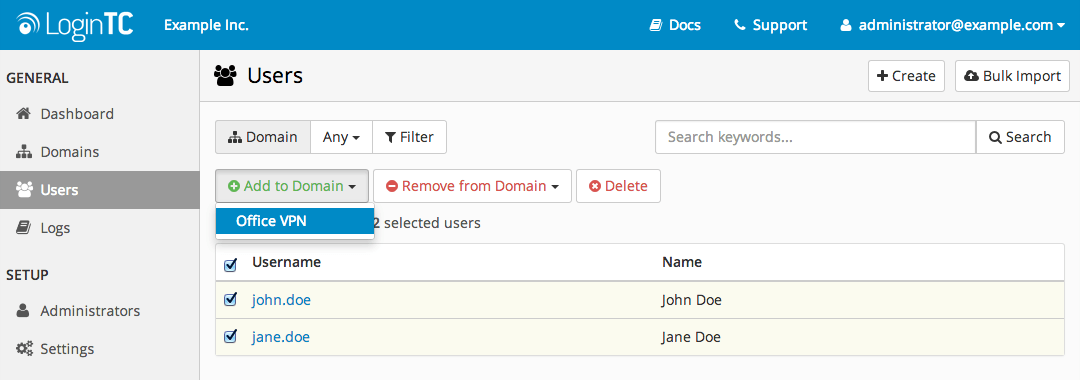
Task: Click the Example Inc. organization name
Action: coord(206,25)
